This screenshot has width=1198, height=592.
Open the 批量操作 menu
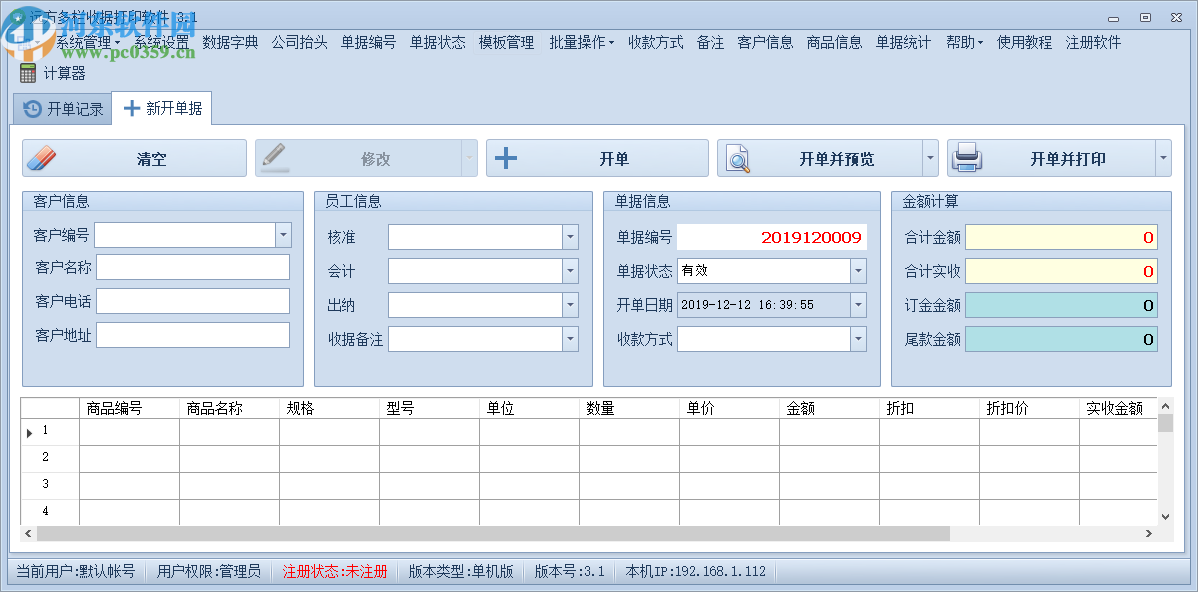[580, 43]
